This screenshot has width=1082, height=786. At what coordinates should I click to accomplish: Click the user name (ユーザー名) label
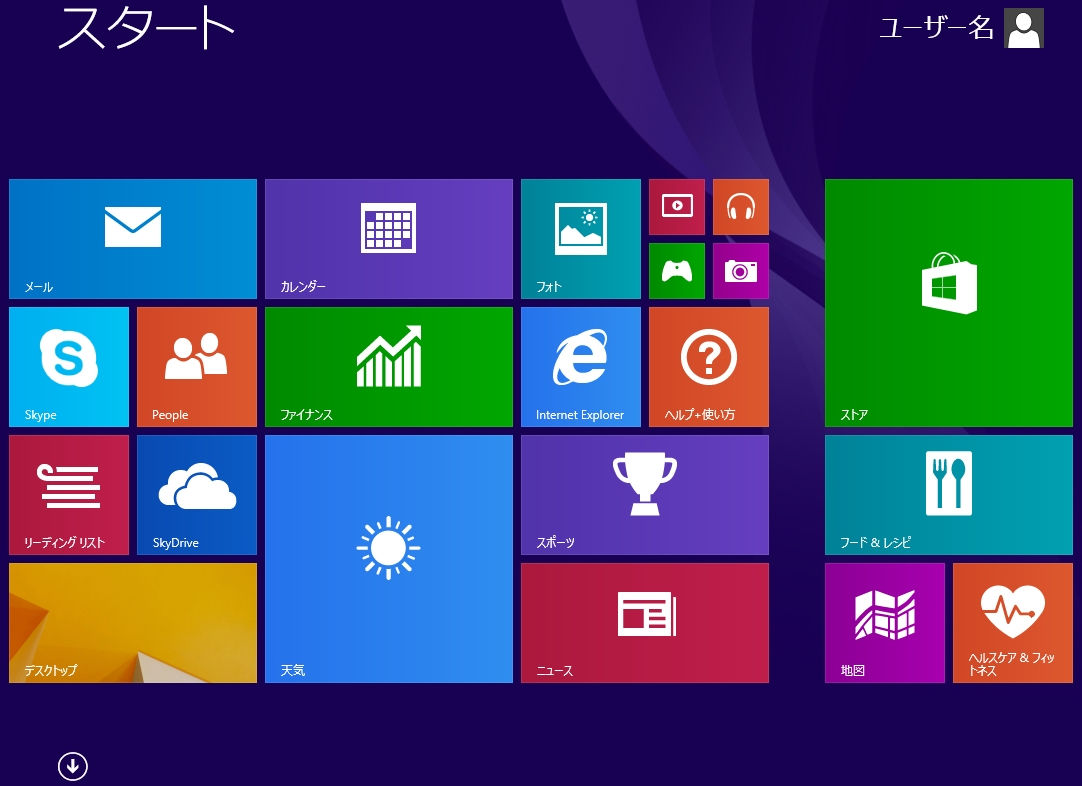(x=936, y=28)
